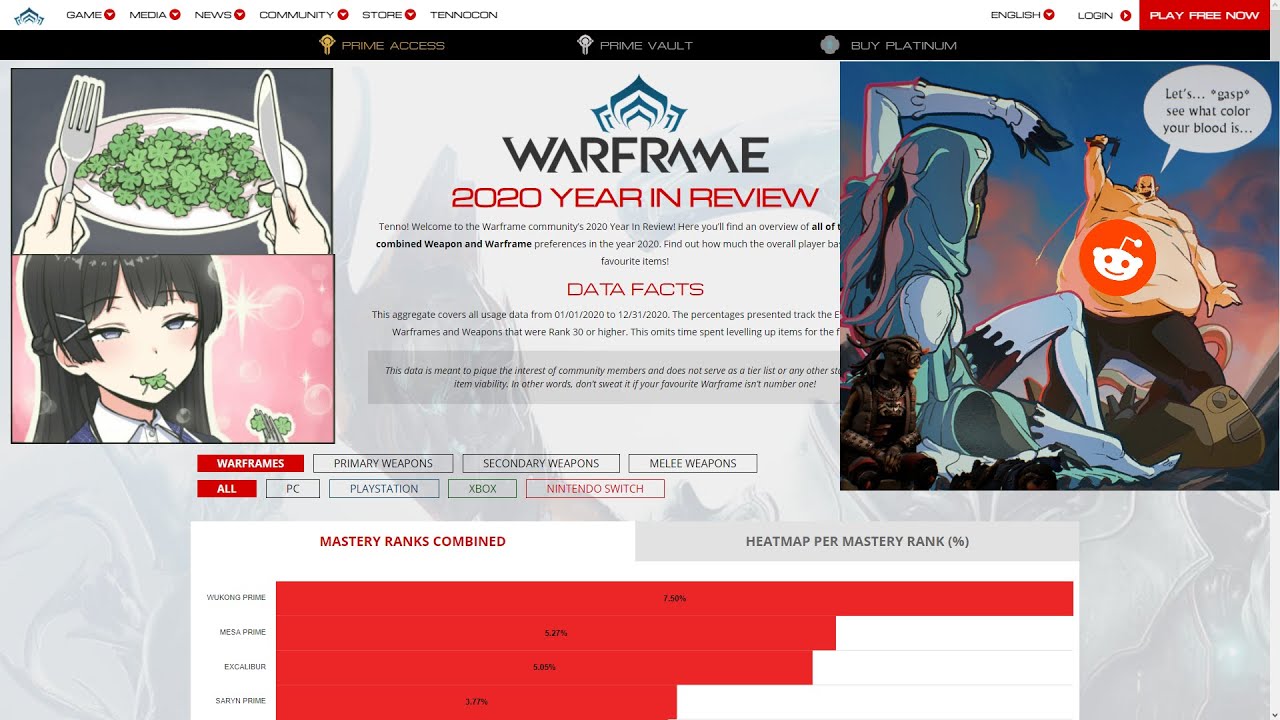1280x720 pixels.
Task: Select the PRIMARY WEAPONS category filter
Action: 383,463
